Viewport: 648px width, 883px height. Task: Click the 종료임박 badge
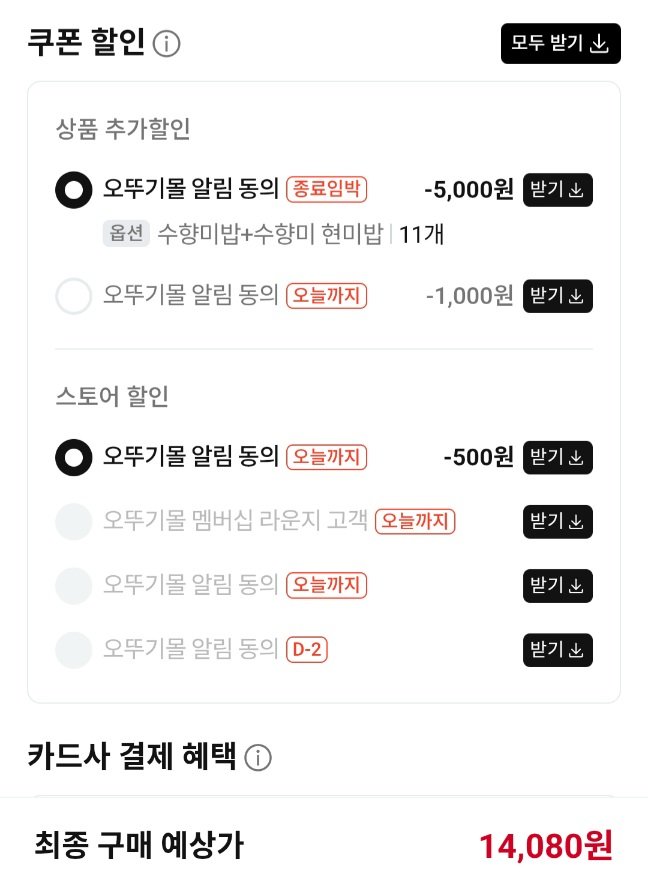click(x=327, y=188)
